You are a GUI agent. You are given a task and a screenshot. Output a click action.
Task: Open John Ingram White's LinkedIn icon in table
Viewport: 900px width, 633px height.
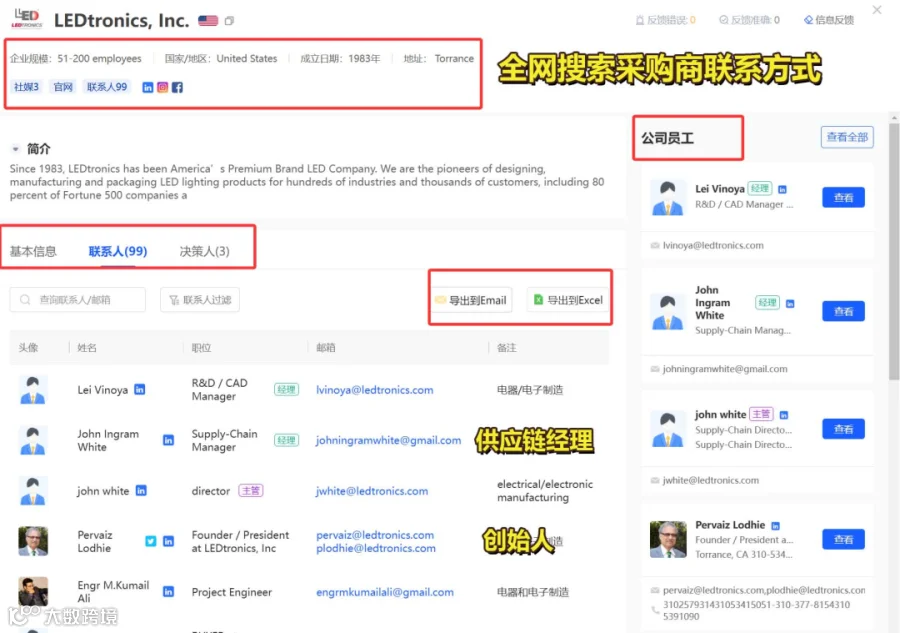[x=168, y=440]
